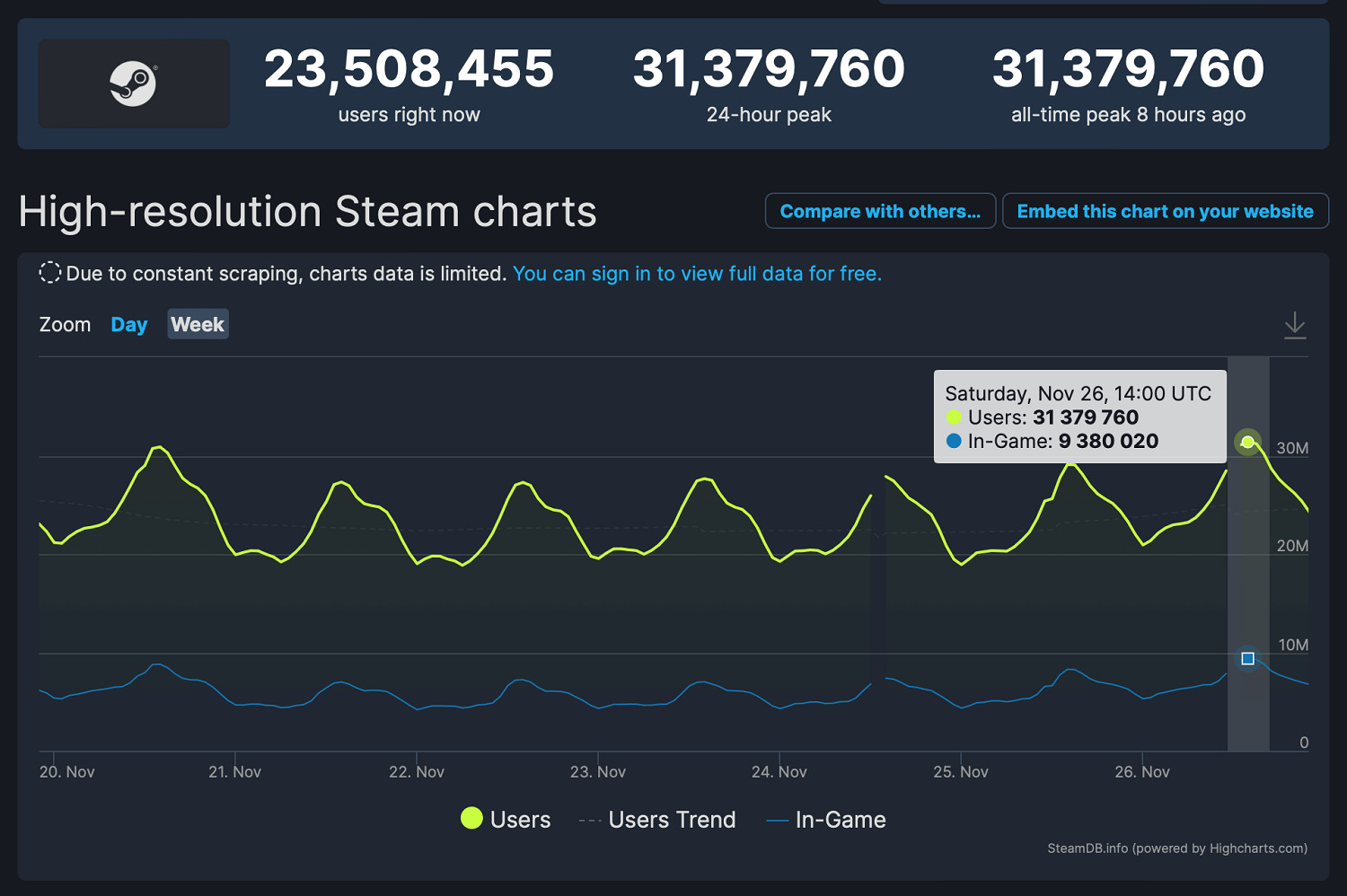Click Embed this chart on your website
The width and height of the screenshot is (1347, 896).
tap(1165, 211)
